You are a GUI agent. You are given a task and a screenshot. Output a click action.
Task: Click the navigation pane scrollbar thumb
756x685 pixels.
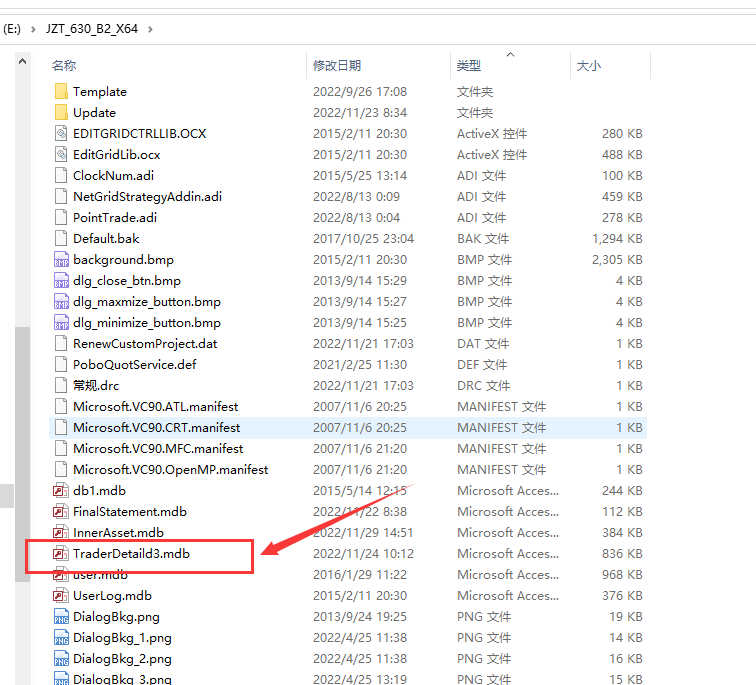[x=22, y=454]
